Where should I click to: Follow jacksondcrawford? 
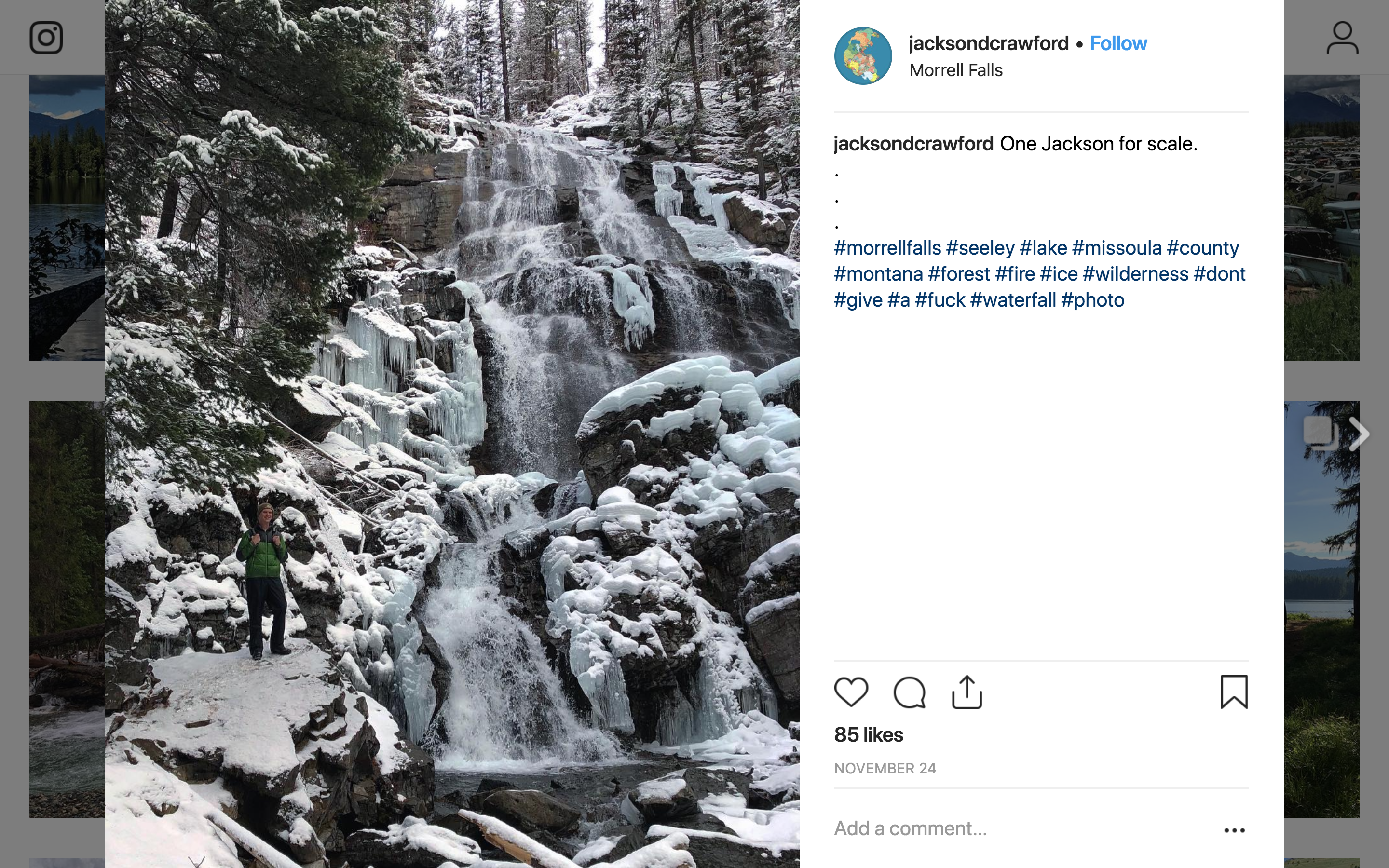[1118, 43]
